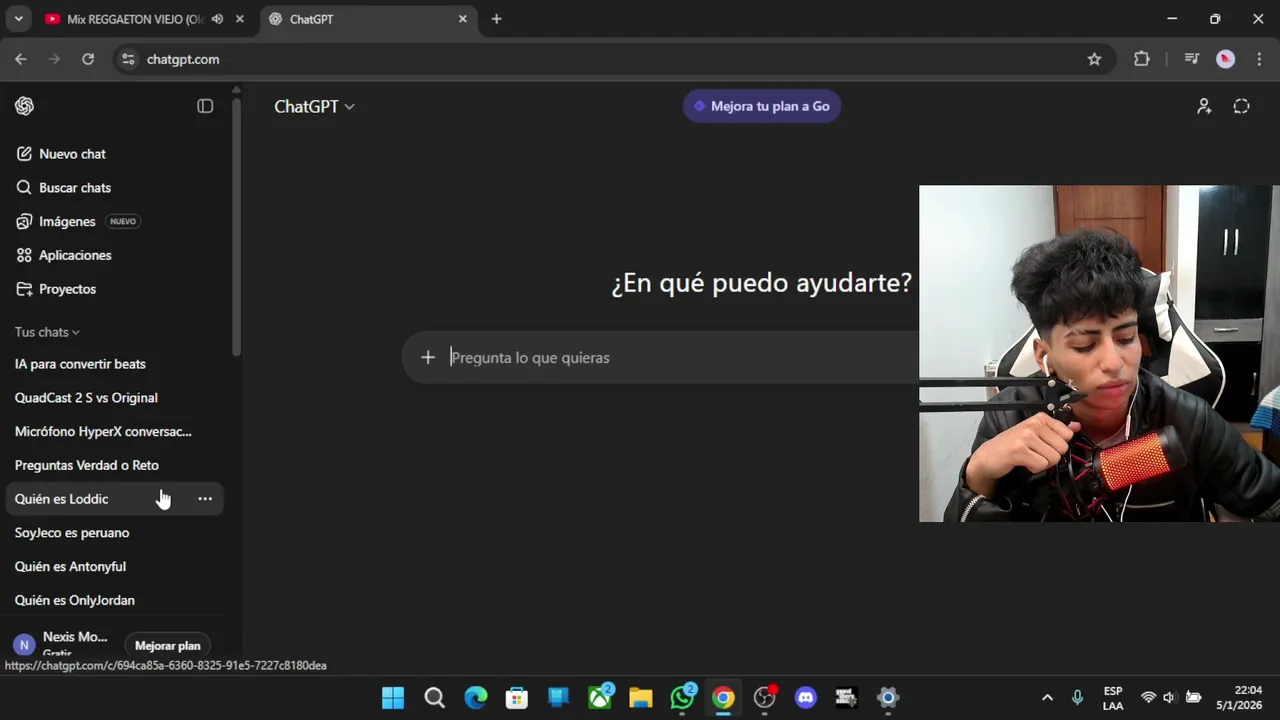Open the tab search dropdown arrow
Screen dimensions: 1280x720
coord(18,19)
